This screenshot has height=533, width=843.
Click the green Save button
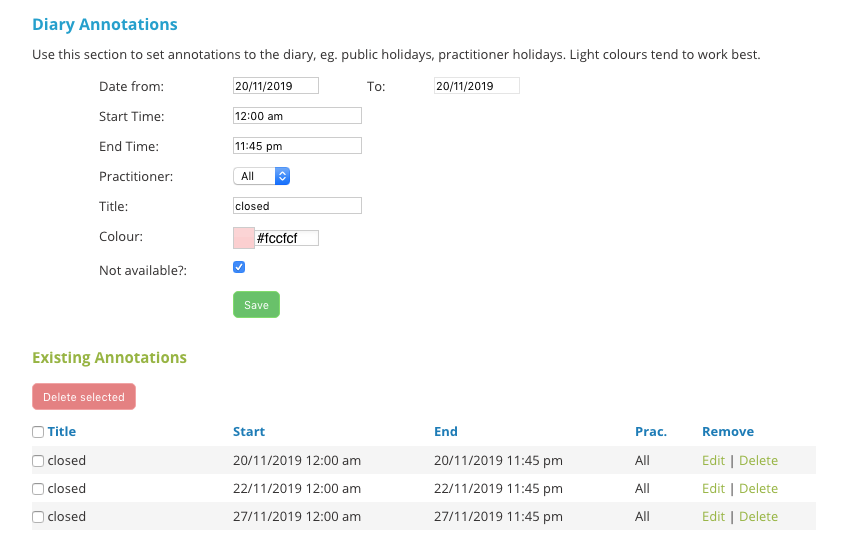256,304
